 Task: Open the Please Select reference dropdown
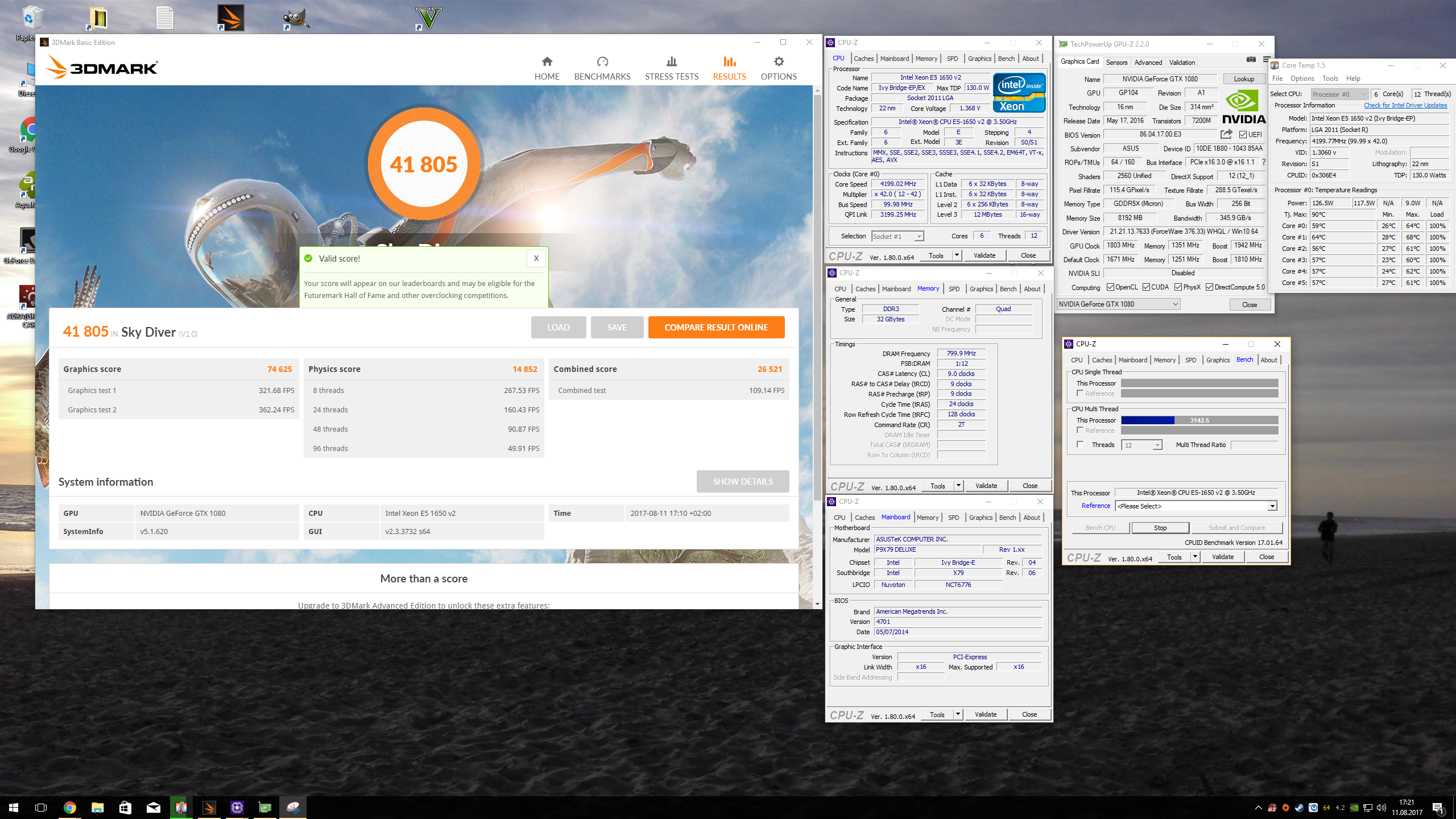tap(1197, 506)
